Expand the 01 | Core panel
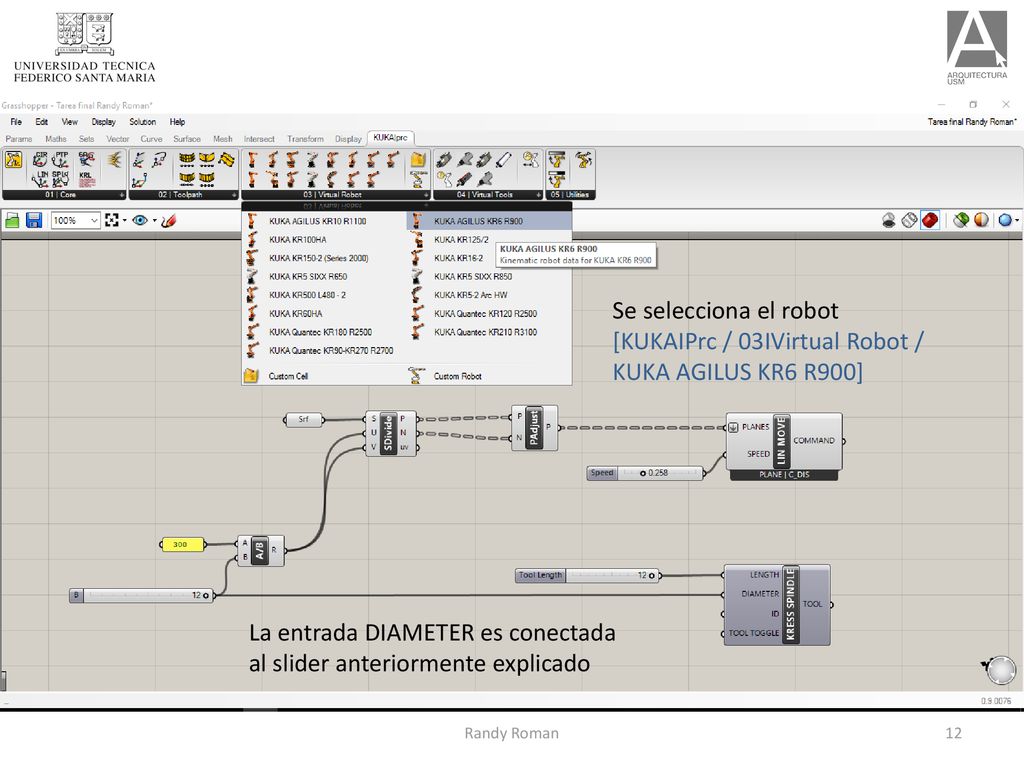This screenshot has height=768, width=1024. click(121, 195)
